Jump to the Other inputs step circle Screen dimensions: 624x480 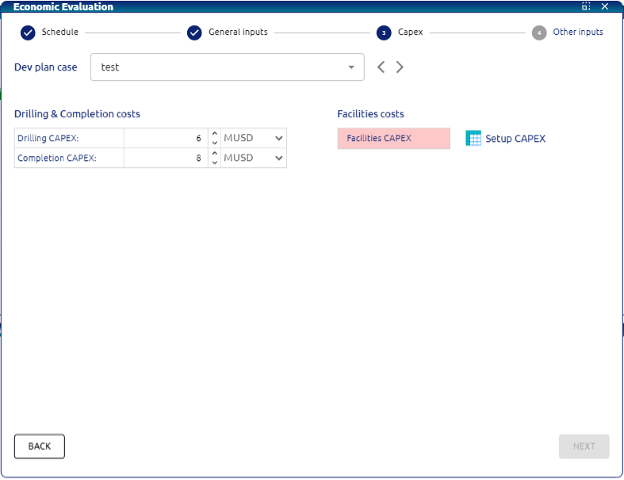point(539,32)
